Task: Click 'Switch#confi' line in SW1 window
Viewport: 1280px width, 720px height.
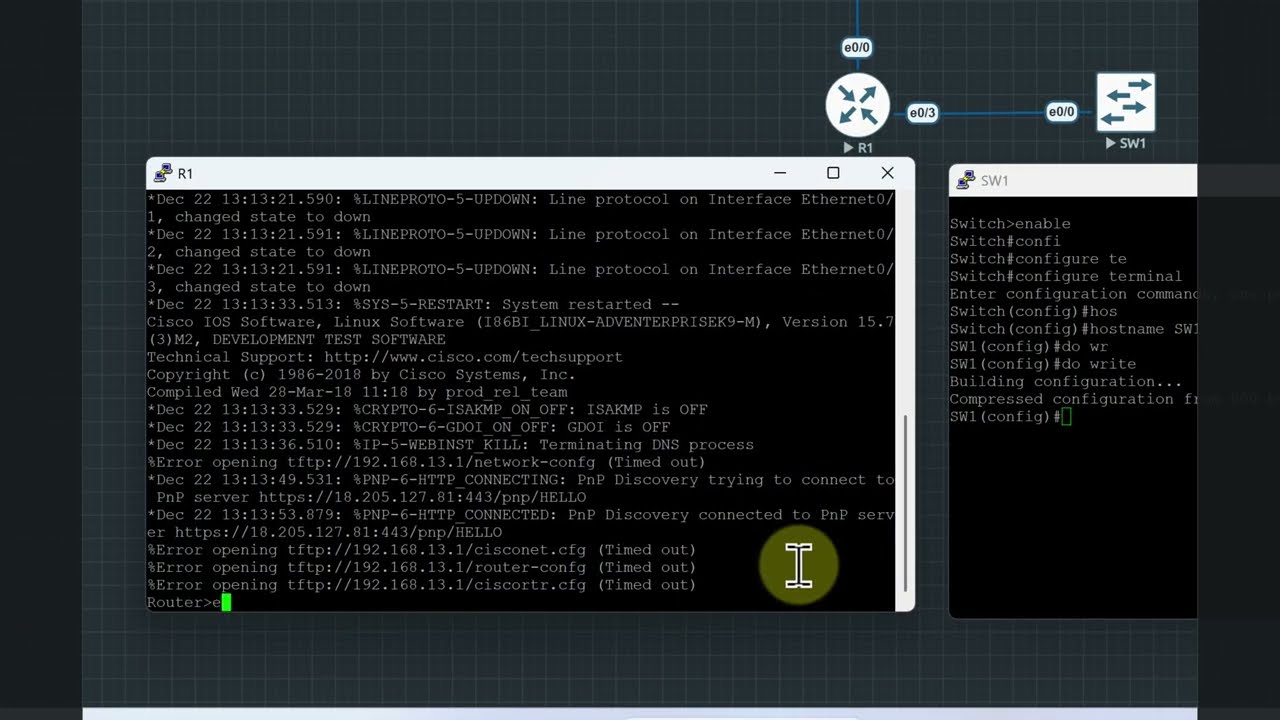Action: coord(1005,241)
